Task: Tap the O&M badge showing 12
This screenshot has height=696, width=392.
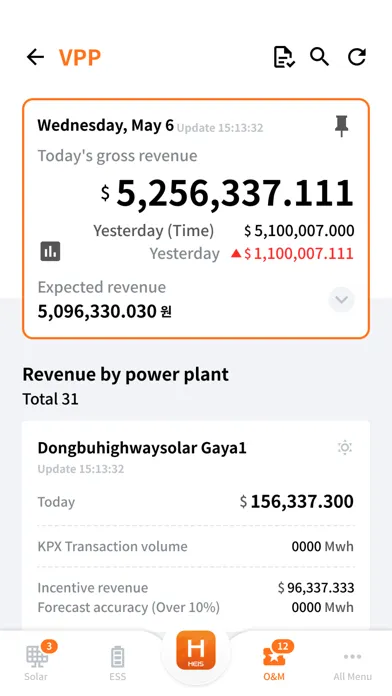Action: (283, 646)
